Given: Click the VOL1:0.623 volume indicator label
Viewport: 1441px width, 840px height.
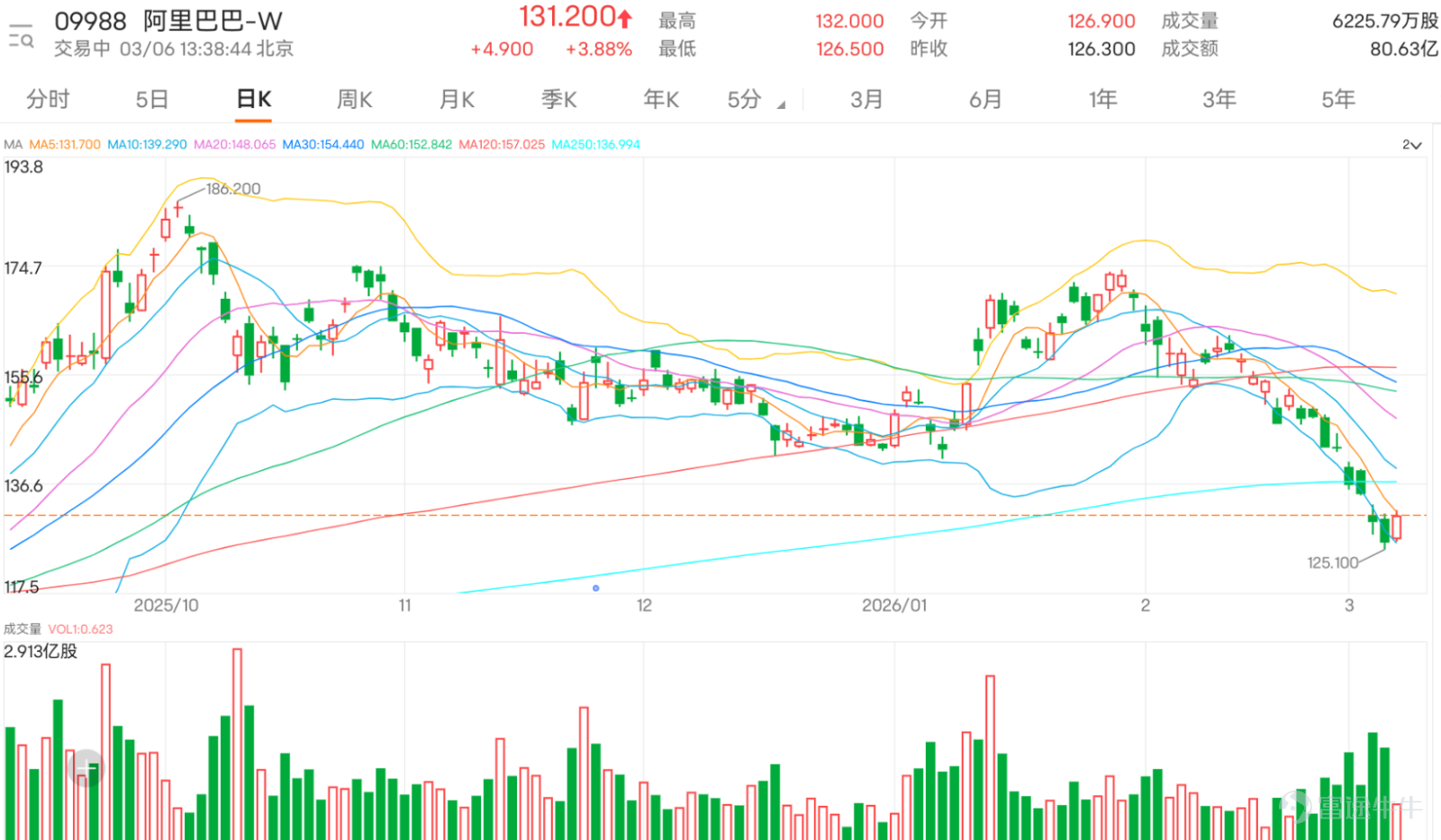Looking at the screenshot, I should click(80, 629).
